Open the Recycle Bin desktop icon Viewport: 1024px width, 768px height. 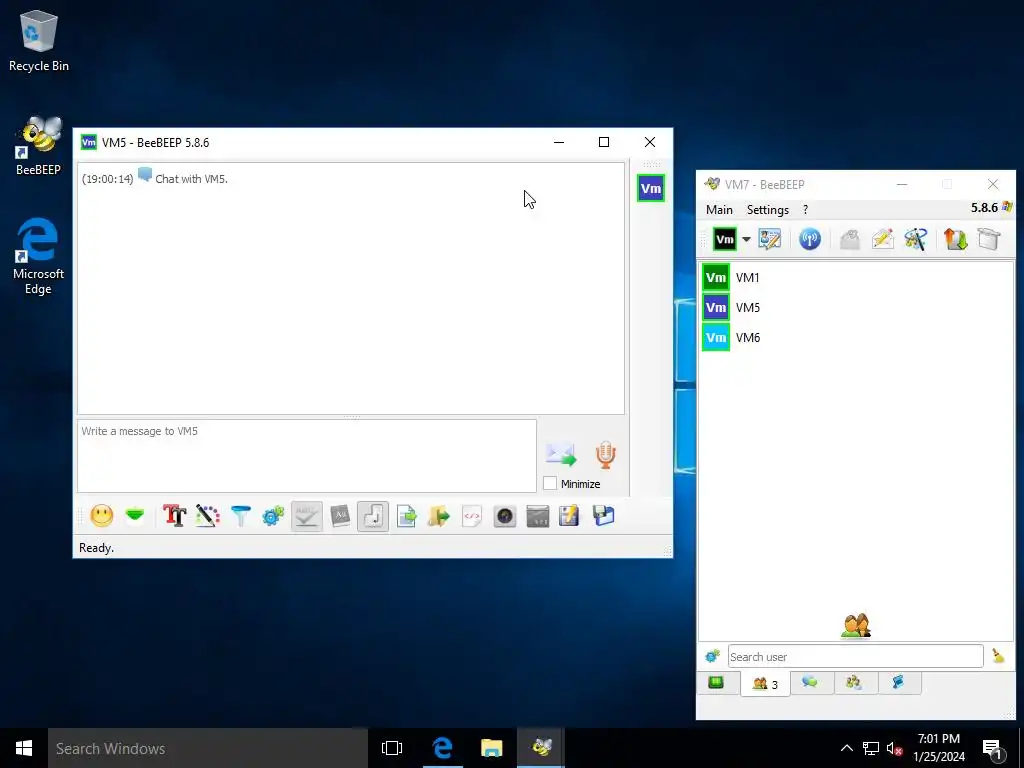pos(39,40)
